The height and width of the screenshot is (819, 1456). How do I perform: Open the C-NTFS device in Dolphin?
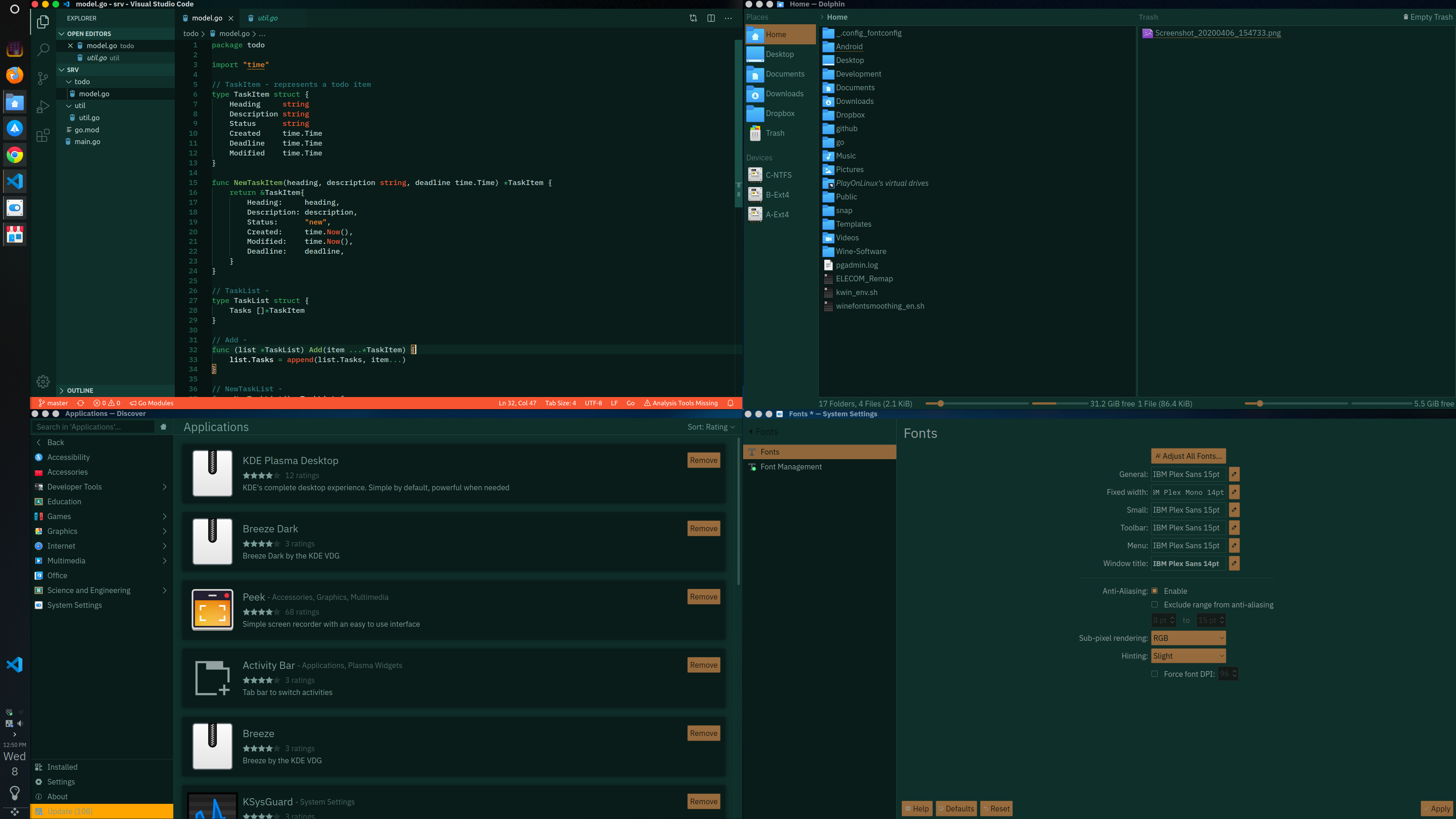780,175
